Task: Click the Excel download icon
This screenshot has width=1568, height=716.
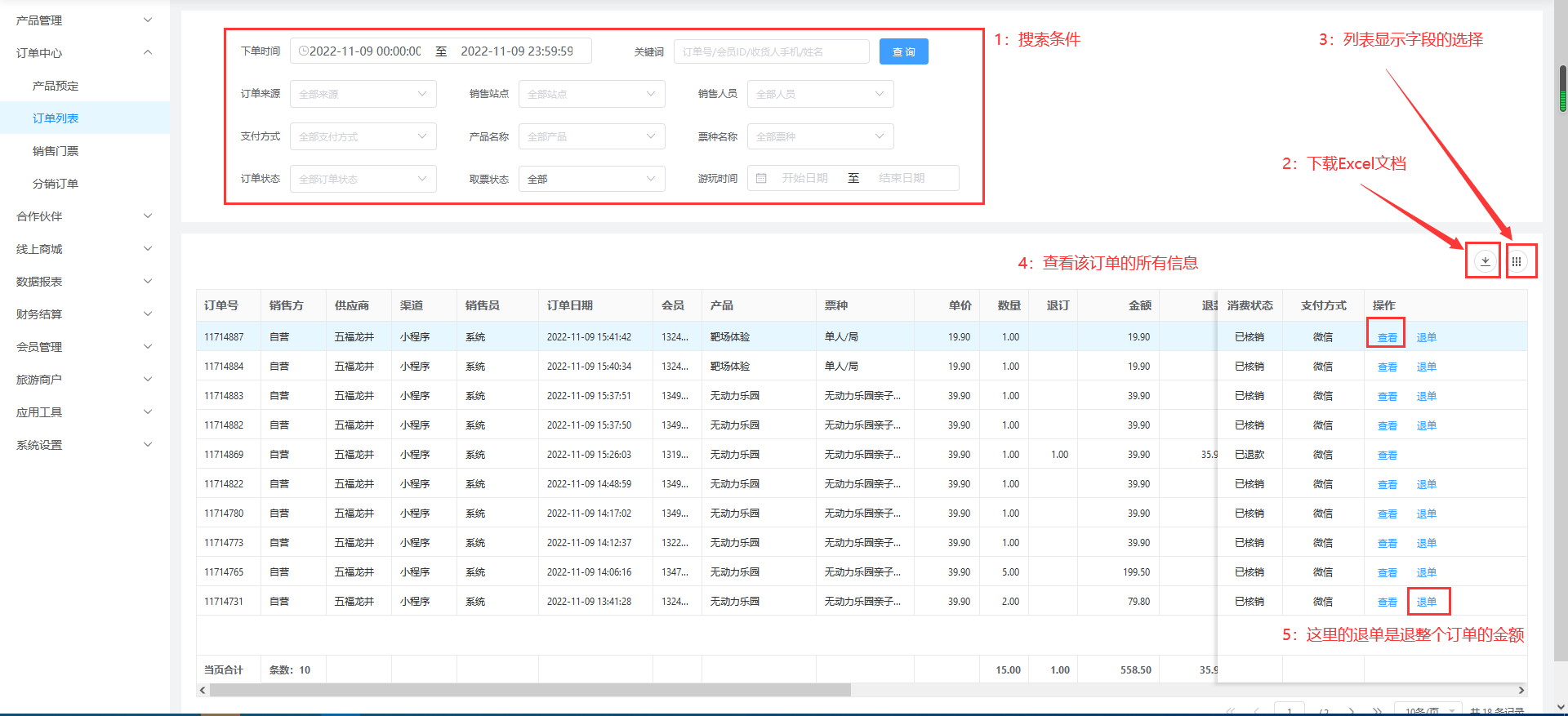Action: pos(1485,261)
